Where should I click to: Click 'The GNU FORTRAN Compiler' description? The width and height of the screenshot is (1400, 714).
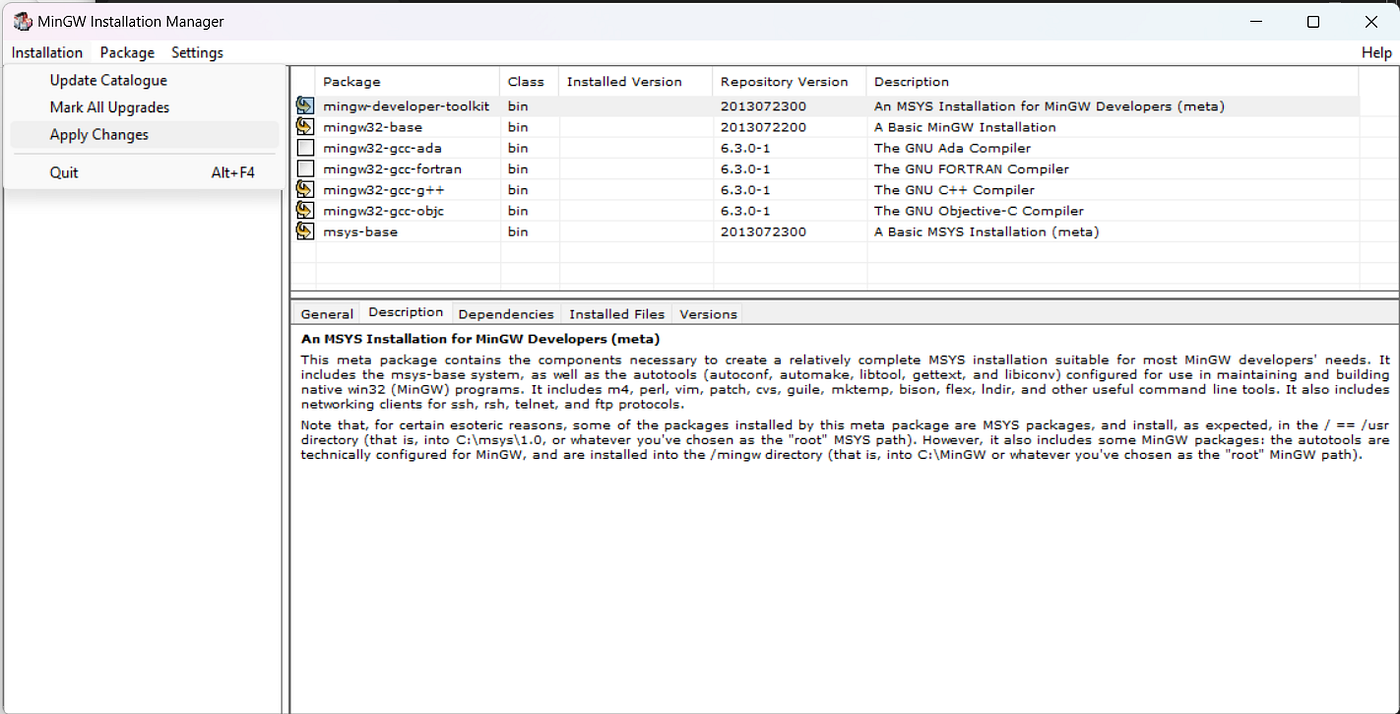click(x=971, y=169)
